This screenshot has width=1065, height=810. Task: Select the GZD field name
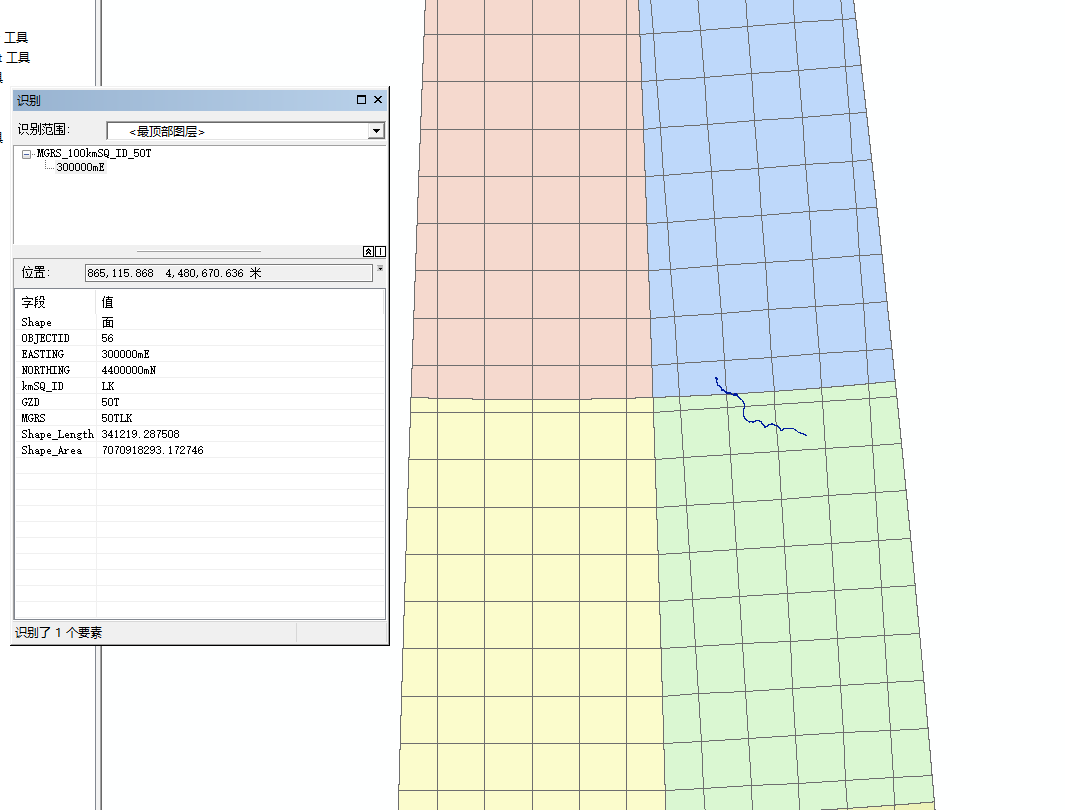[31, 403]
